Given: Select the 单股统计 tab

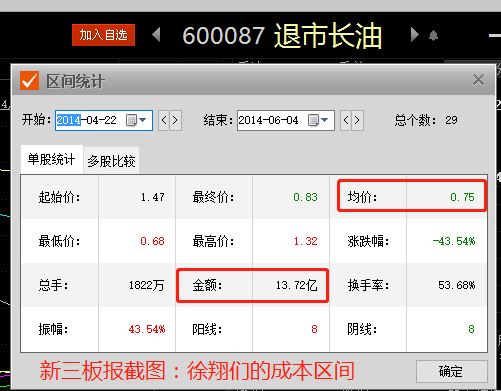Looking at the screenshot, I should tap(52, 159).
